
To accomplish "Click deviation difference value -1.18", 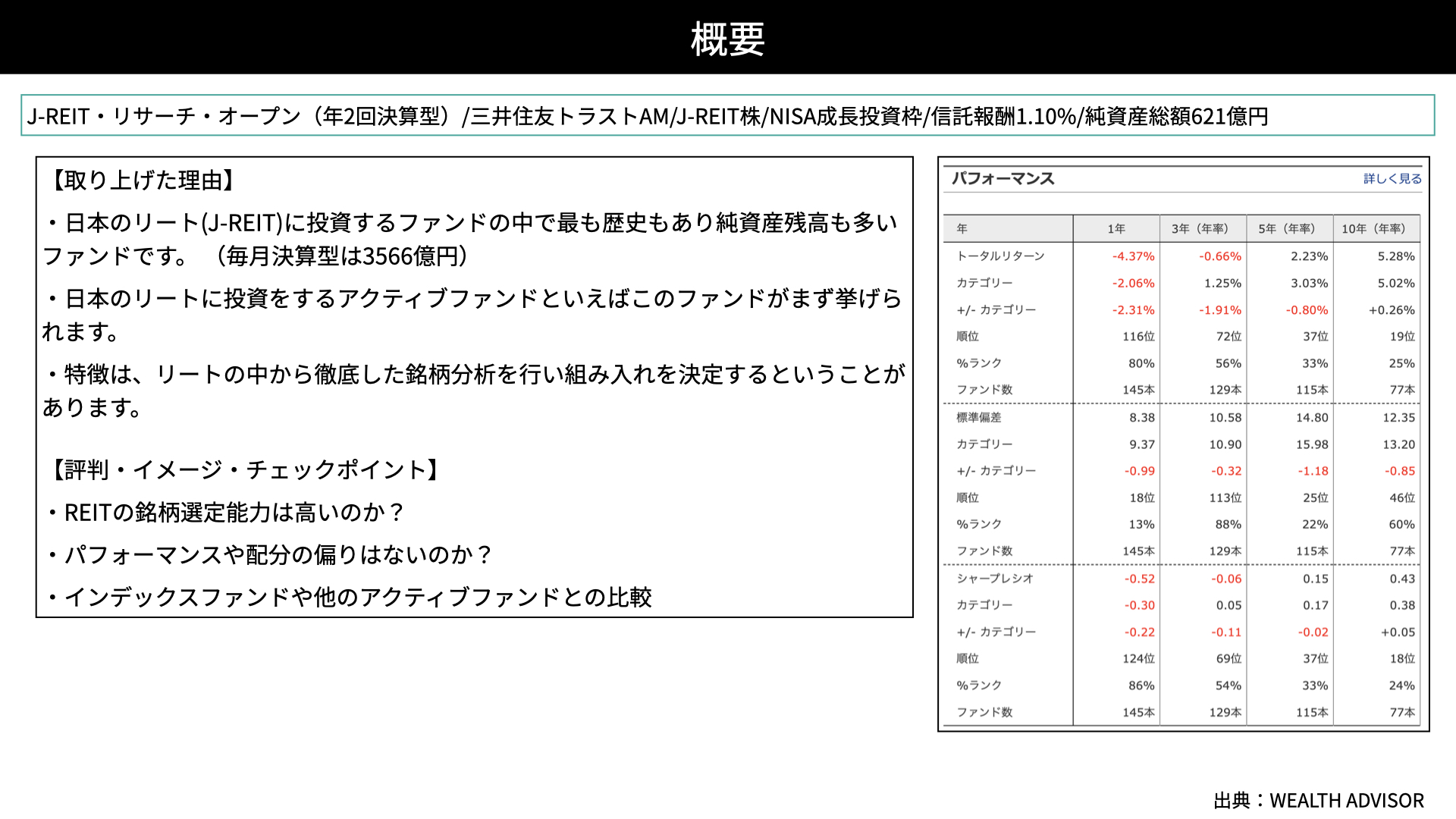I will pyautogui.click(x=1313, y=471).
